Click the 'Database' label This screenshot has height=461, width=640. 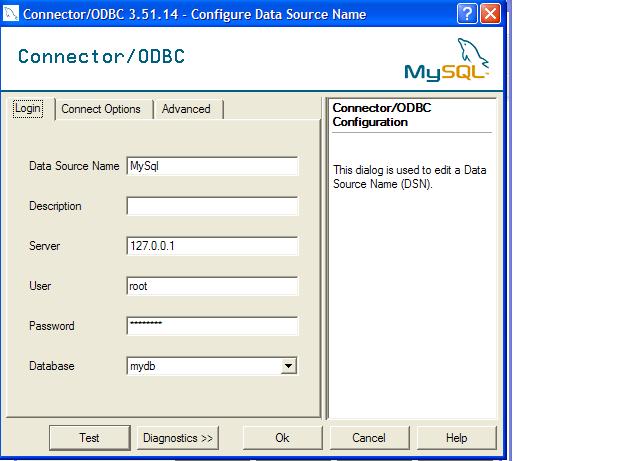point(52,366)
